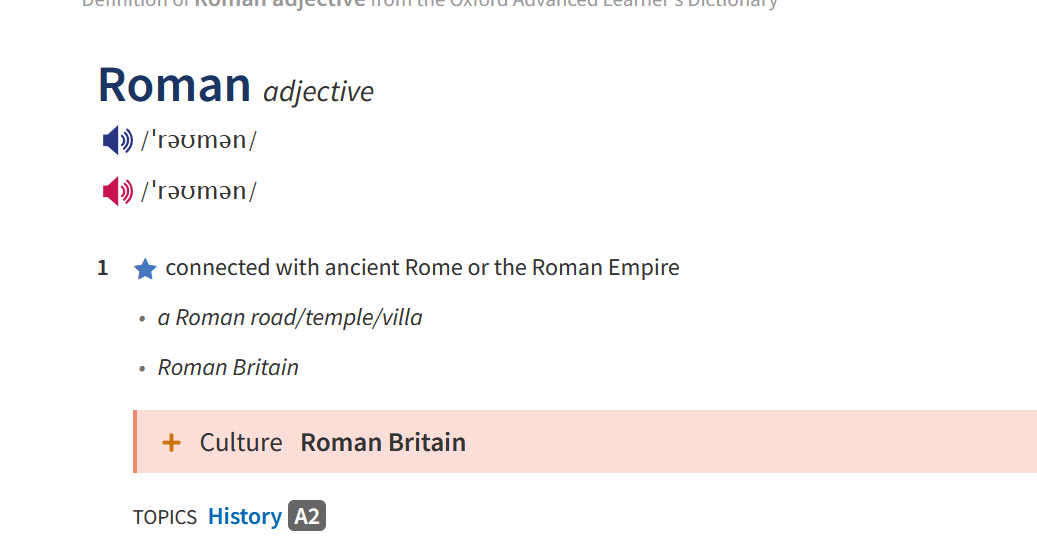Click sense number 1
The image size is (1037, 550).
pos(103,268)
